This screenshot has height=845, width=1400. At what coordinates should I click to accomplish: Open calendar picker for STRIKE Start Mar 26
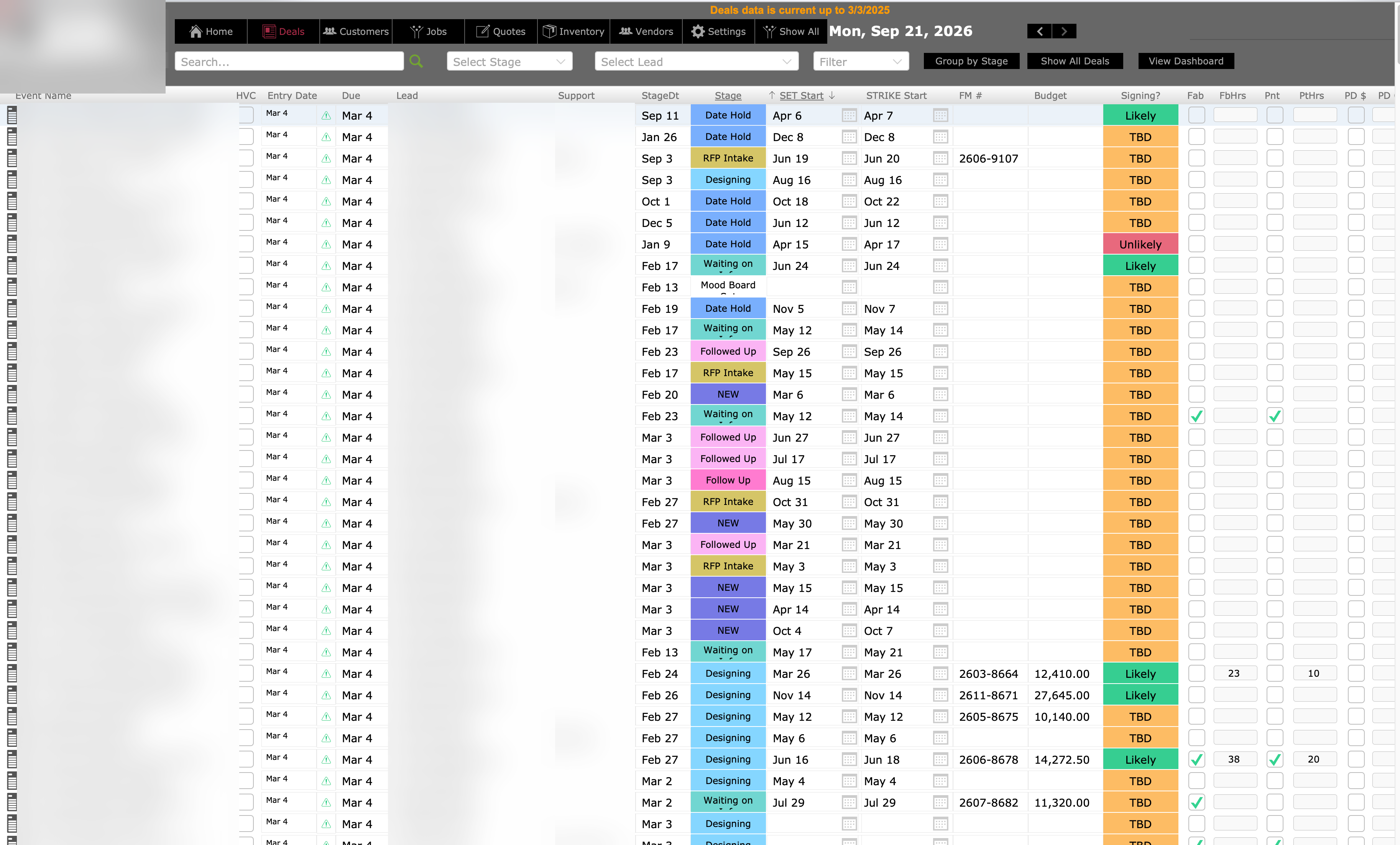click(940, 673)
